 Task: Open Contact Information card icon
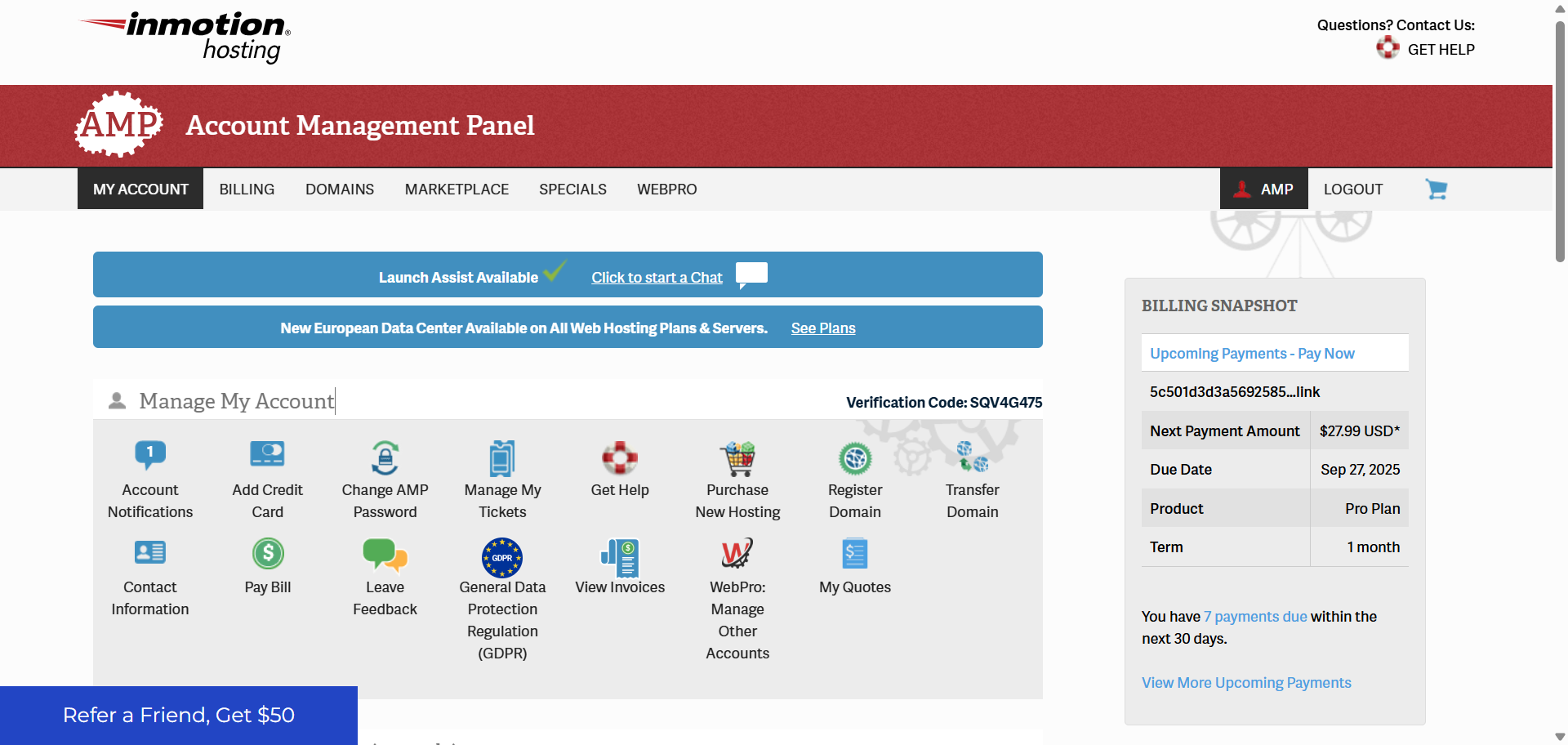tap(150, 553)
